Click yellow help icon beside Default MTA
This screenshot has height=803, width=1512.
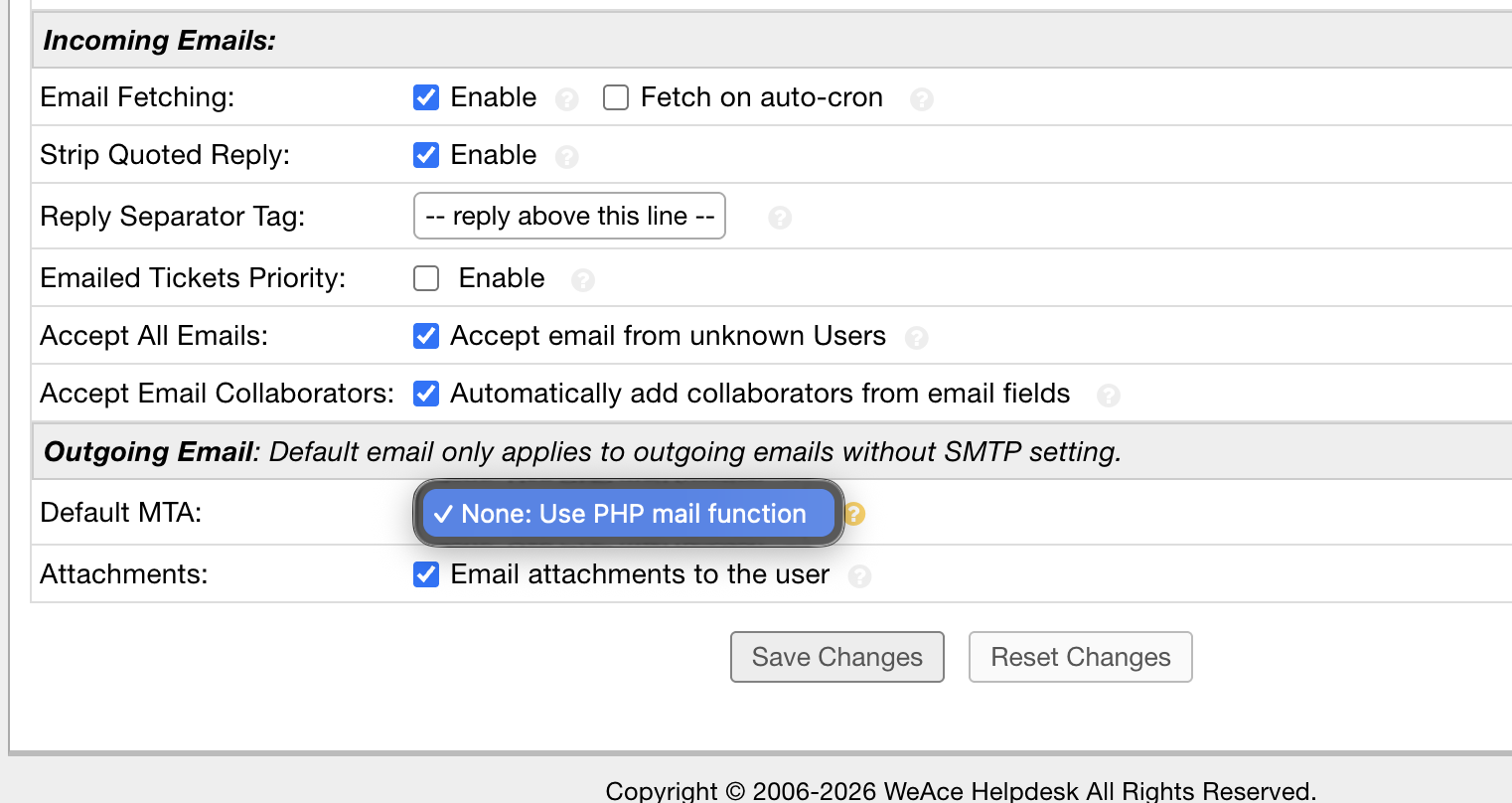854,514
